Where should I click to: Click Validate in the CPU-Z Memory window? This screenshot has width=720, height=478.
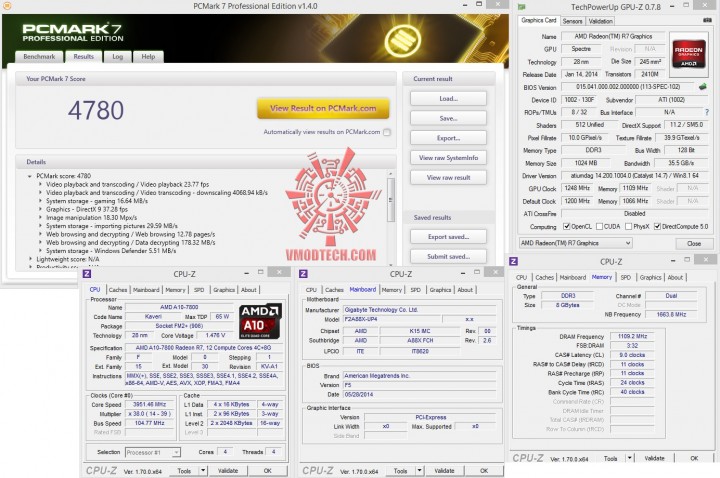pos(654,458)
